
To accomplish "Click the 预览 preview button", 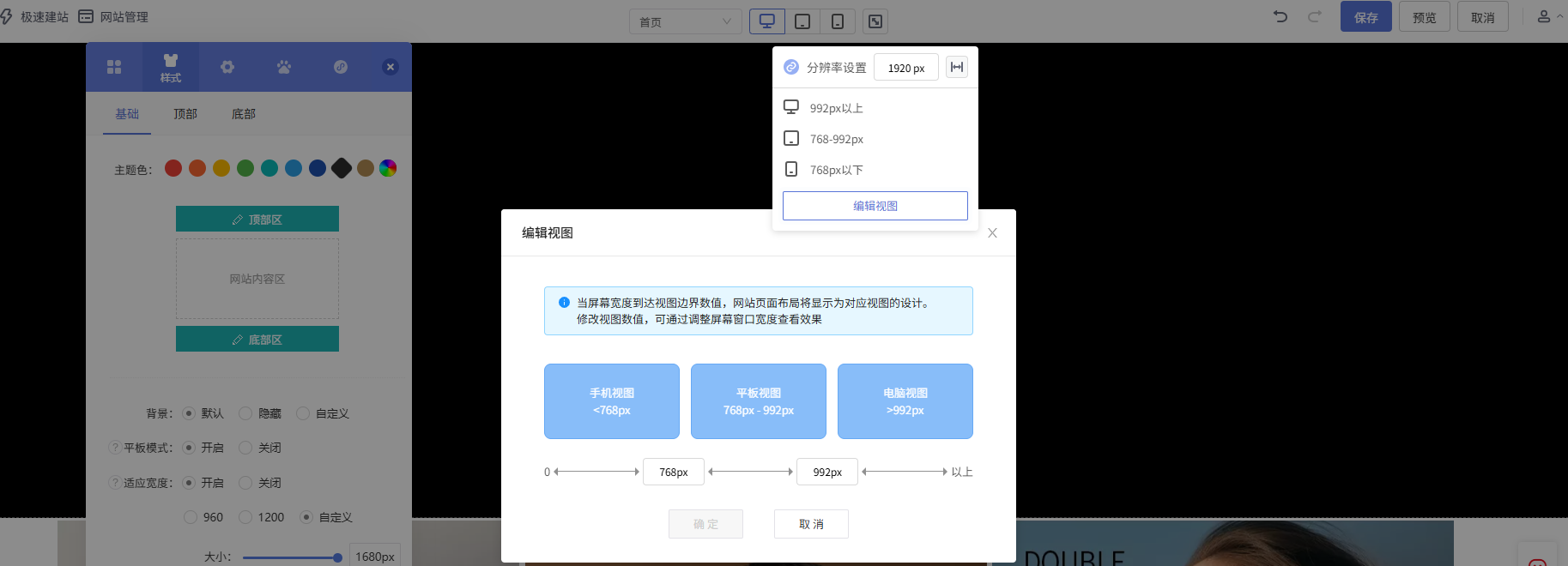I will coord(1425,16).
